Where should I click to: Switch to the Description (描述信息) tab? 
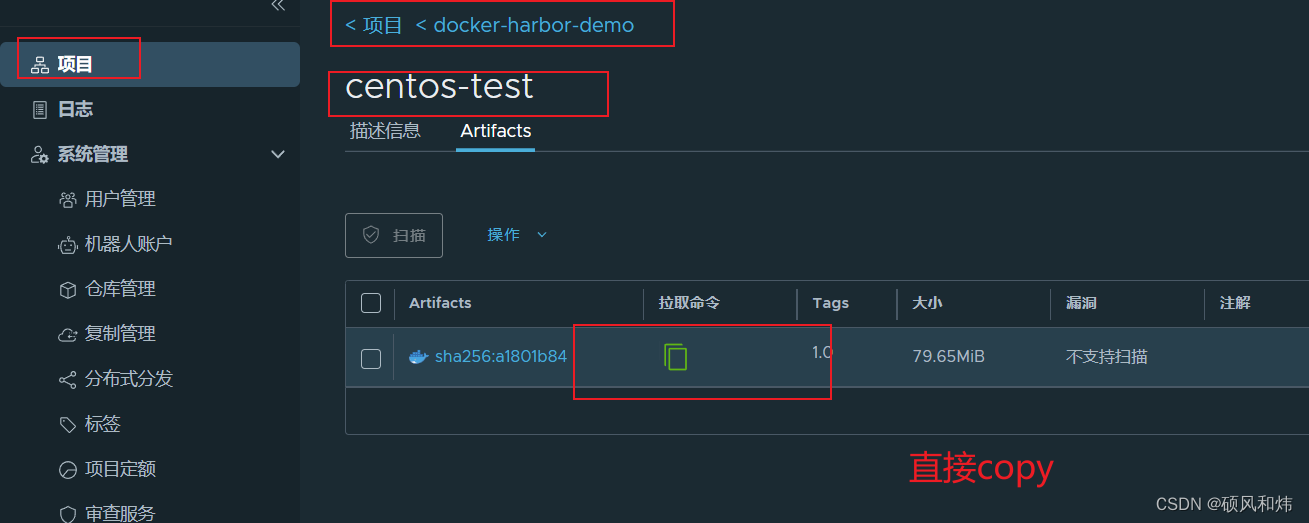385,131
